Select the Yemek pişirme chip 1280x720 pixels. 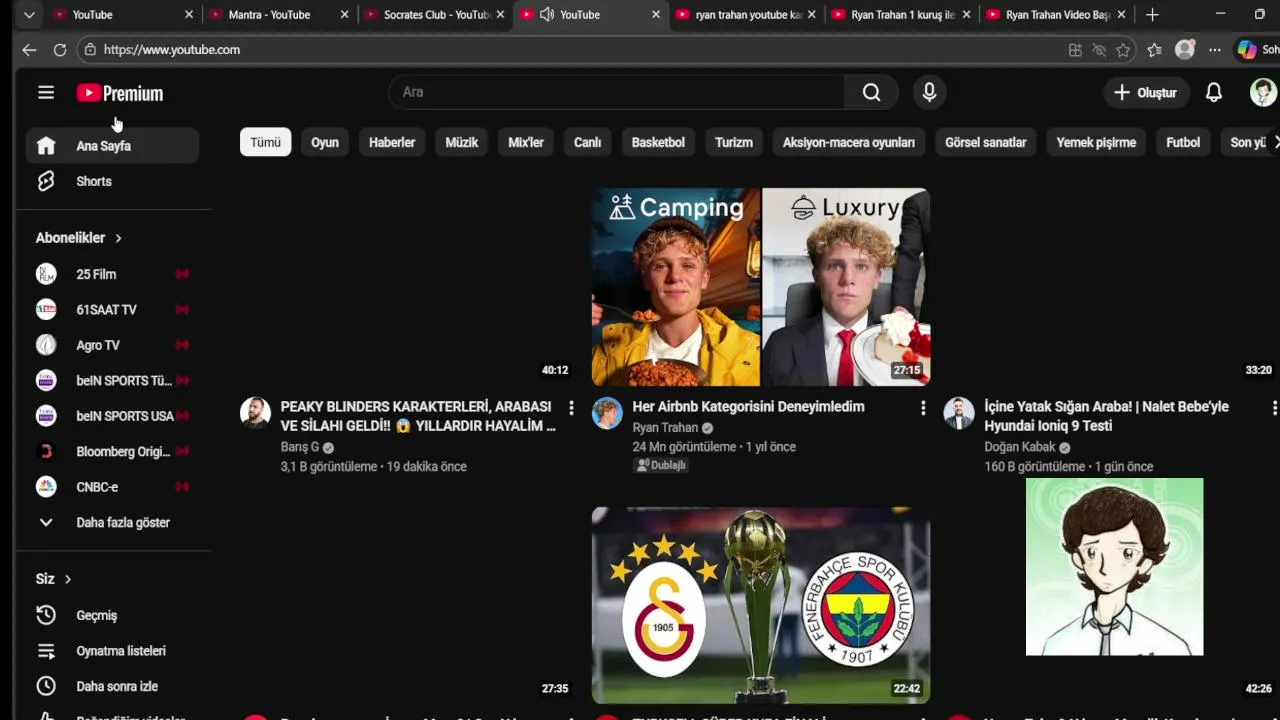pos(1096,142)
